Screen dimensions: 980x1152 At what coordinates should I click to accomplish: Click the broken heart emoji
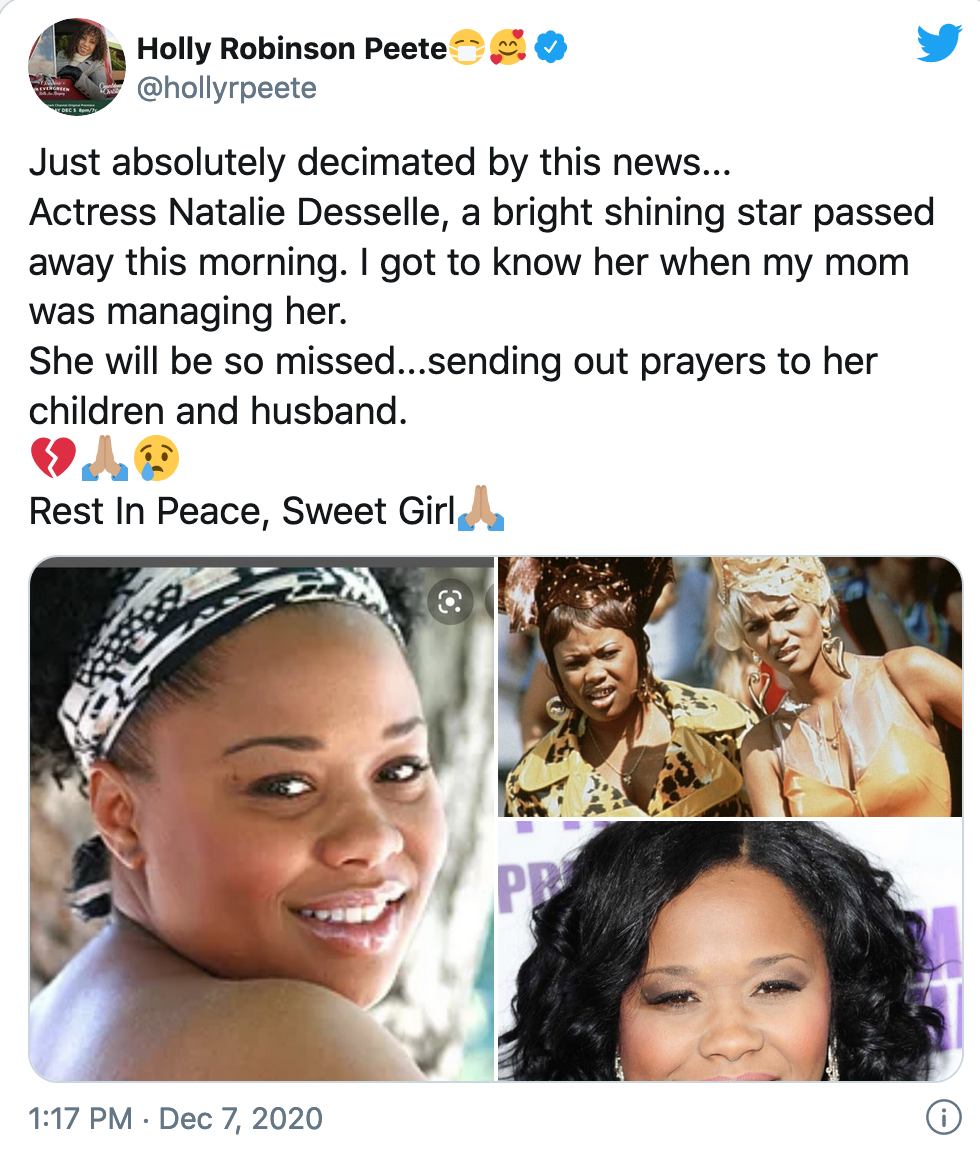[54, 458]
